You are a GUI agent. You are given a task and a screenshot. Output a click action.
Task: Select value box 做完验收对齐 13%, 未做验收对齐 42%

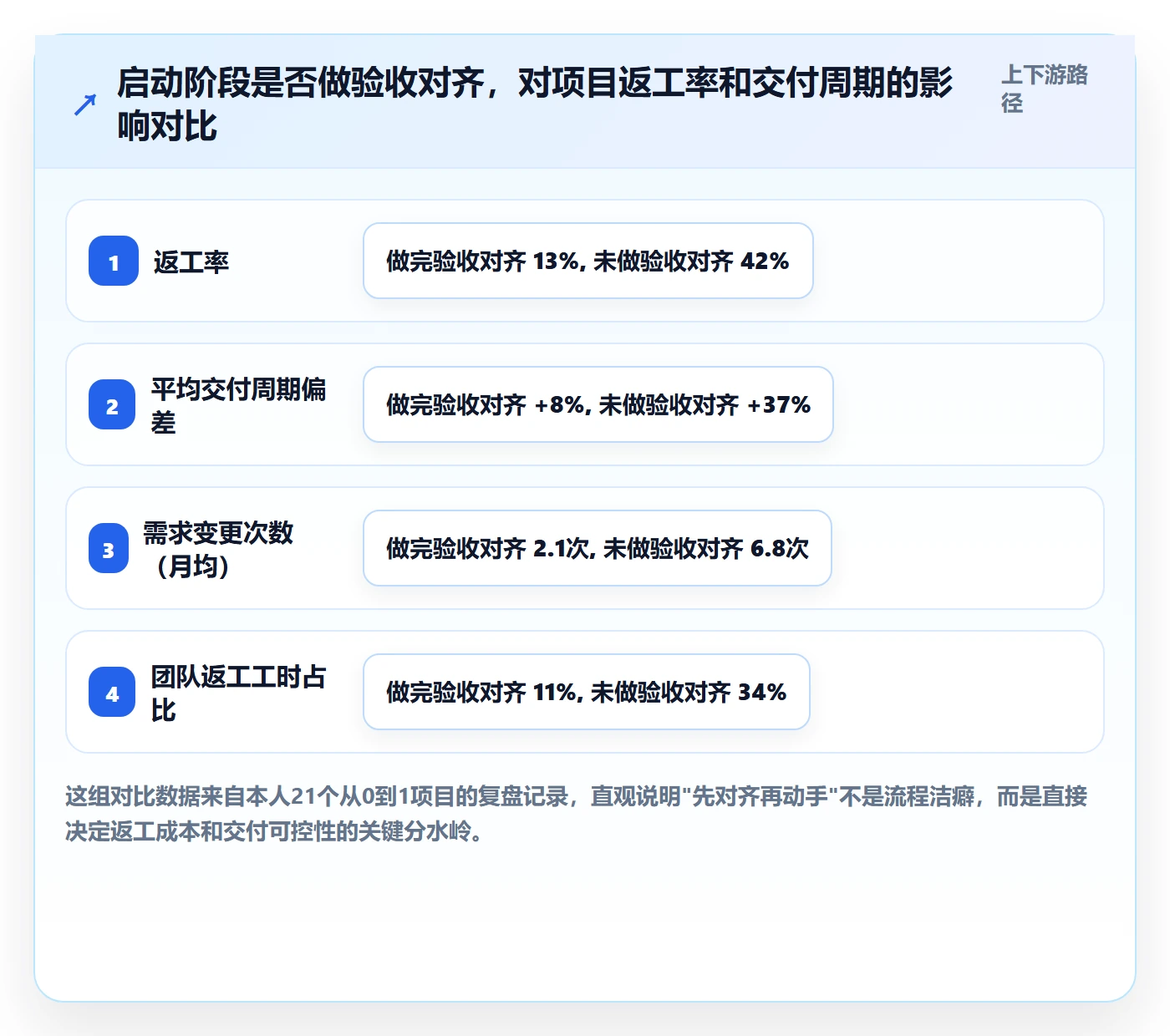pos(588,261)
